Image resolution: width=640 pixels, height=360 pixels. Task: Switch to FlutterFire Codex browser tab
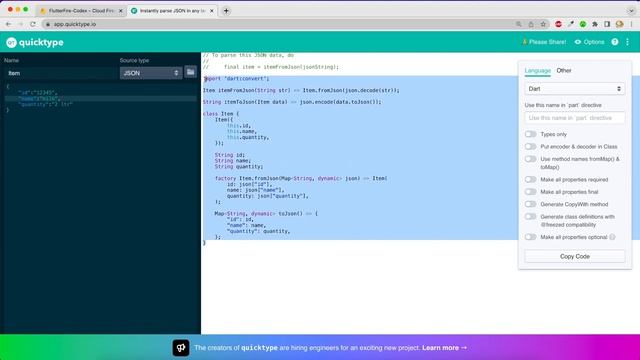click(82, 11)
